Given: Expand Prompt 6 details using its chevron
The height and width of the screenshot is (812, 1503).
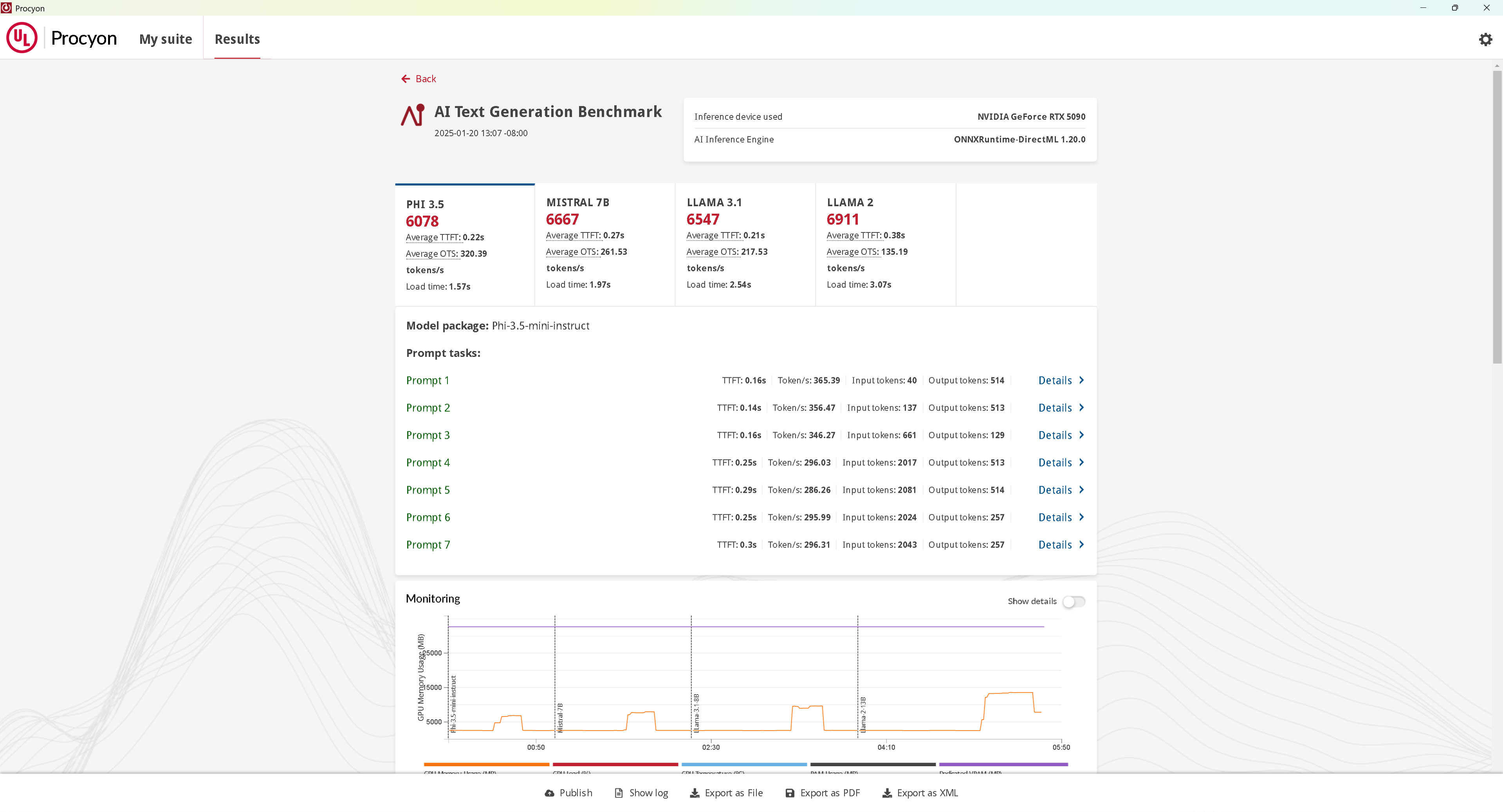Looking at the screenshot, I should [x=1081, y=517].
